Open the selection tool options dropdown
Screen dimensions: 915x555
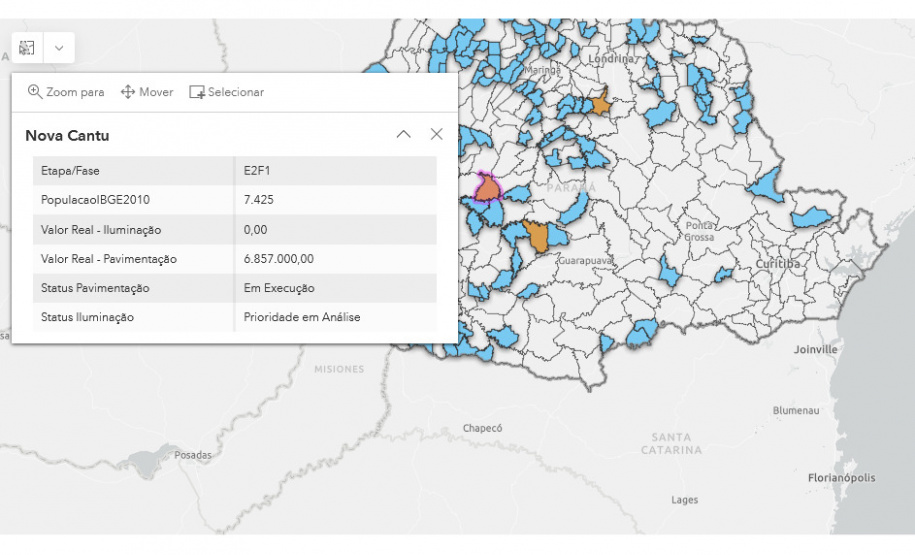tap(59, 48)
